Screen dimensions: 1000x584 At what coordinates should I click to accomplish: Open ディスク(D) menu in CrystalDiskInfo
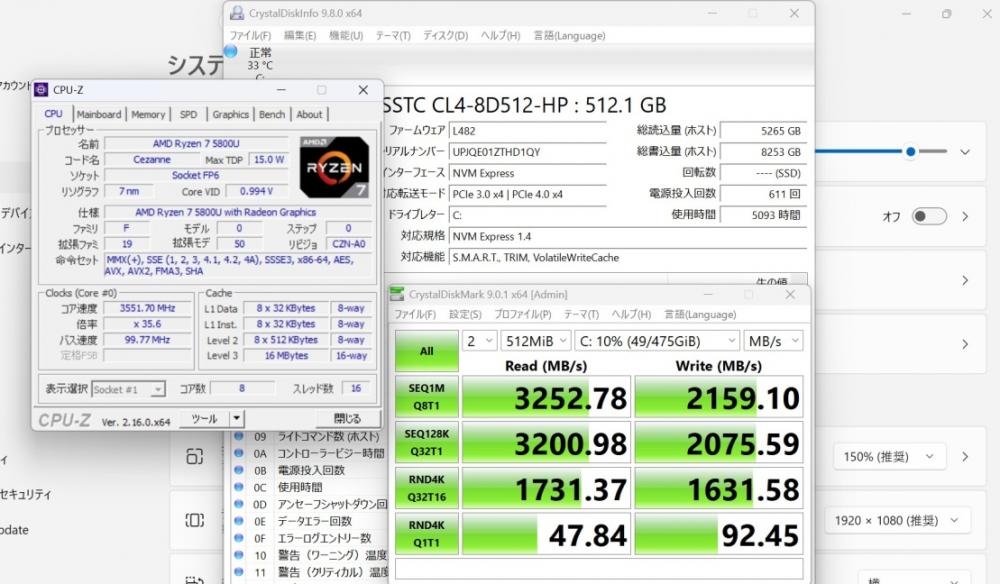(x=445, y=36)
